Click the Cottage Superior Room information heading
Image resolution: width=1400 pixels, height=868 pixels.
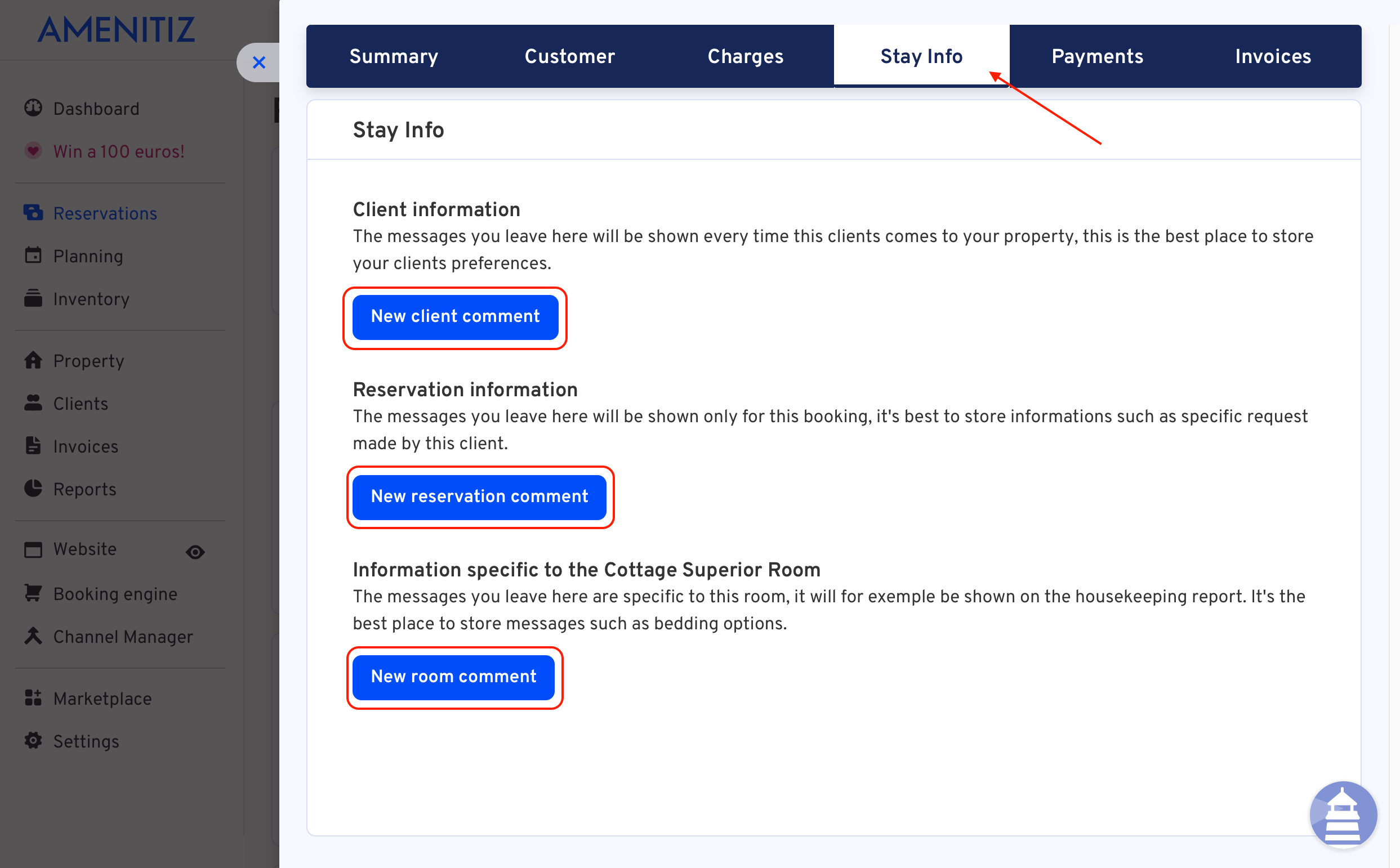[x=586, y=570]
